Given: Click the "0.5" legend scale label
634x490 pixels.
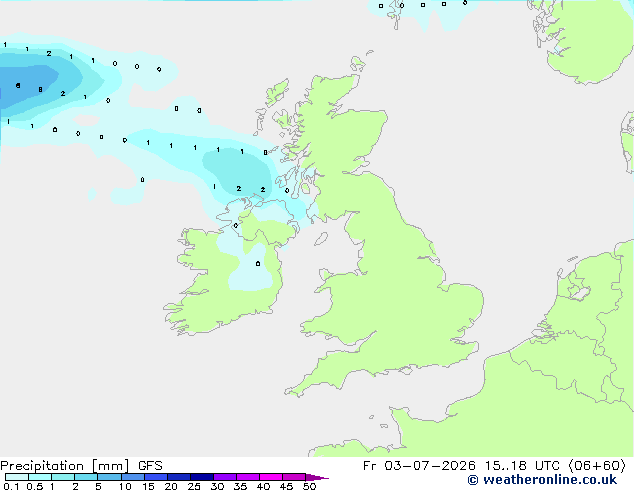Looking at the screenshot, I should (35, 486).
